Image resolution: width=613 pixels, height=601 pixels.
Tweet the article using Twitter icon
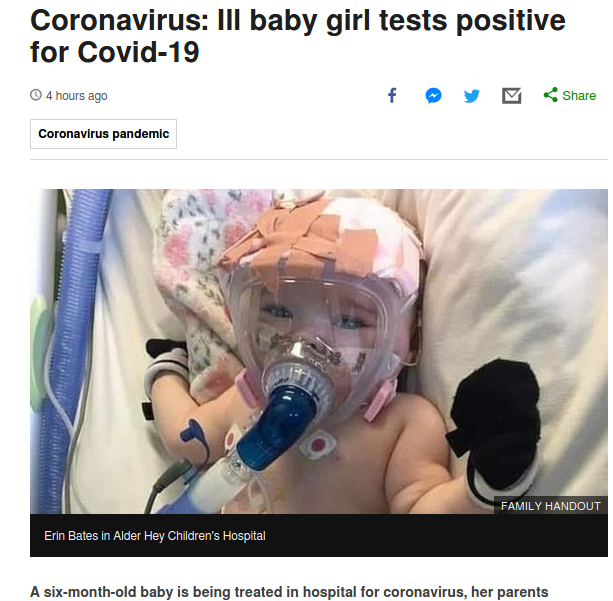tap(472, 96)
